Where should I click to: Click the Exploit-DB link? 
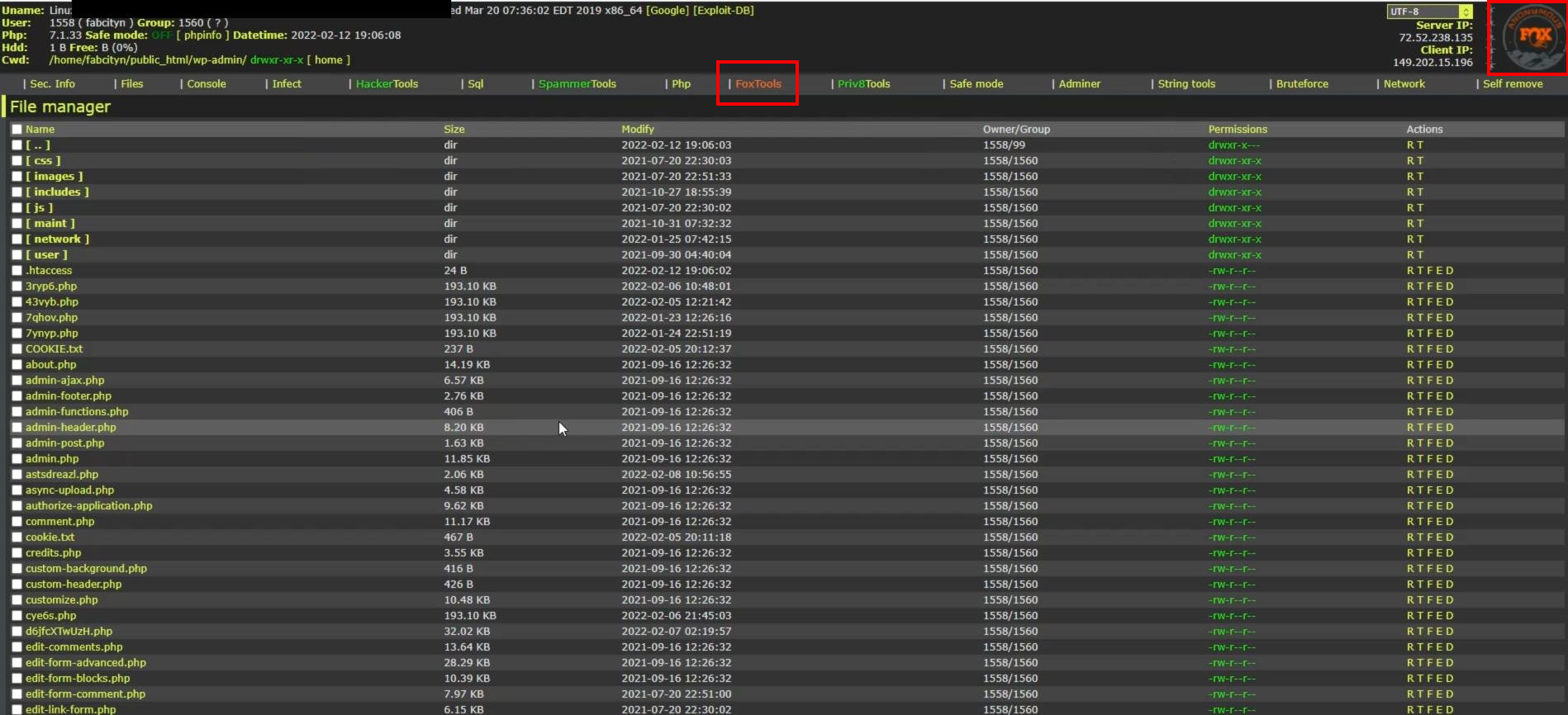(x=724, y=10)
